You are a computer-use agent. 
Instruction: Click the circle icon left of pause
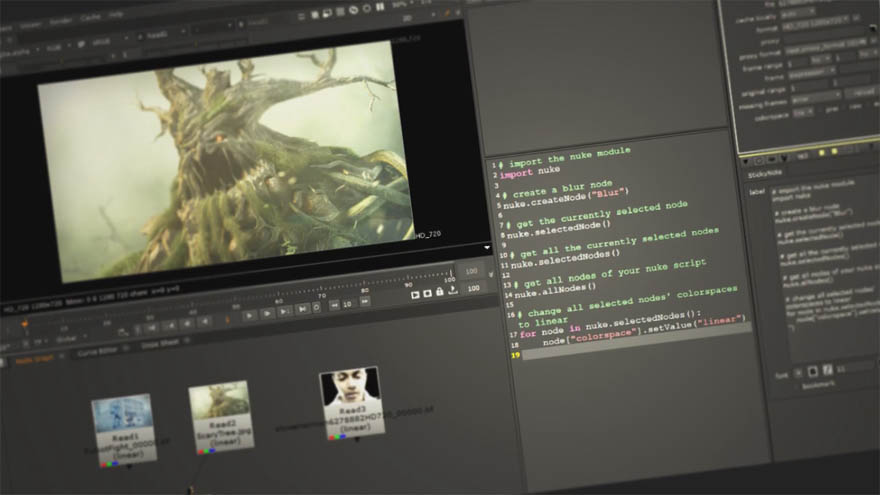click(366, 8)
